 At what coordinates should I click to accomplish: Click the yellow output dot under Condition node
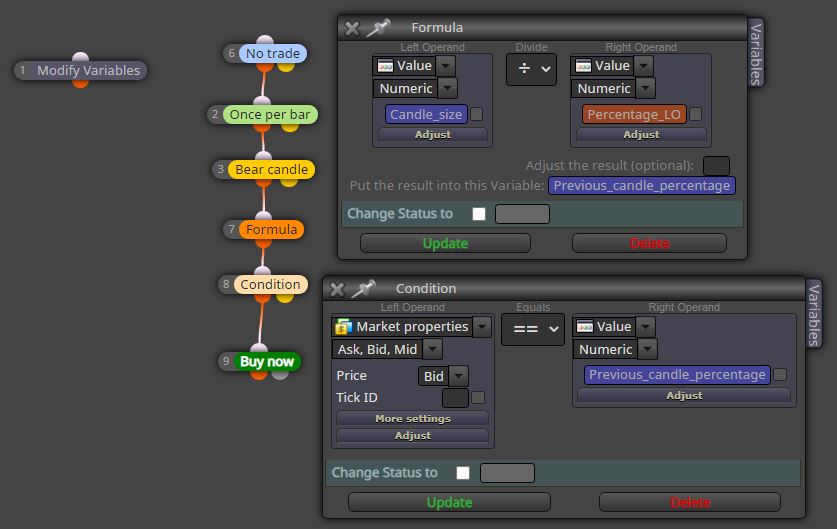coord(285,297)
